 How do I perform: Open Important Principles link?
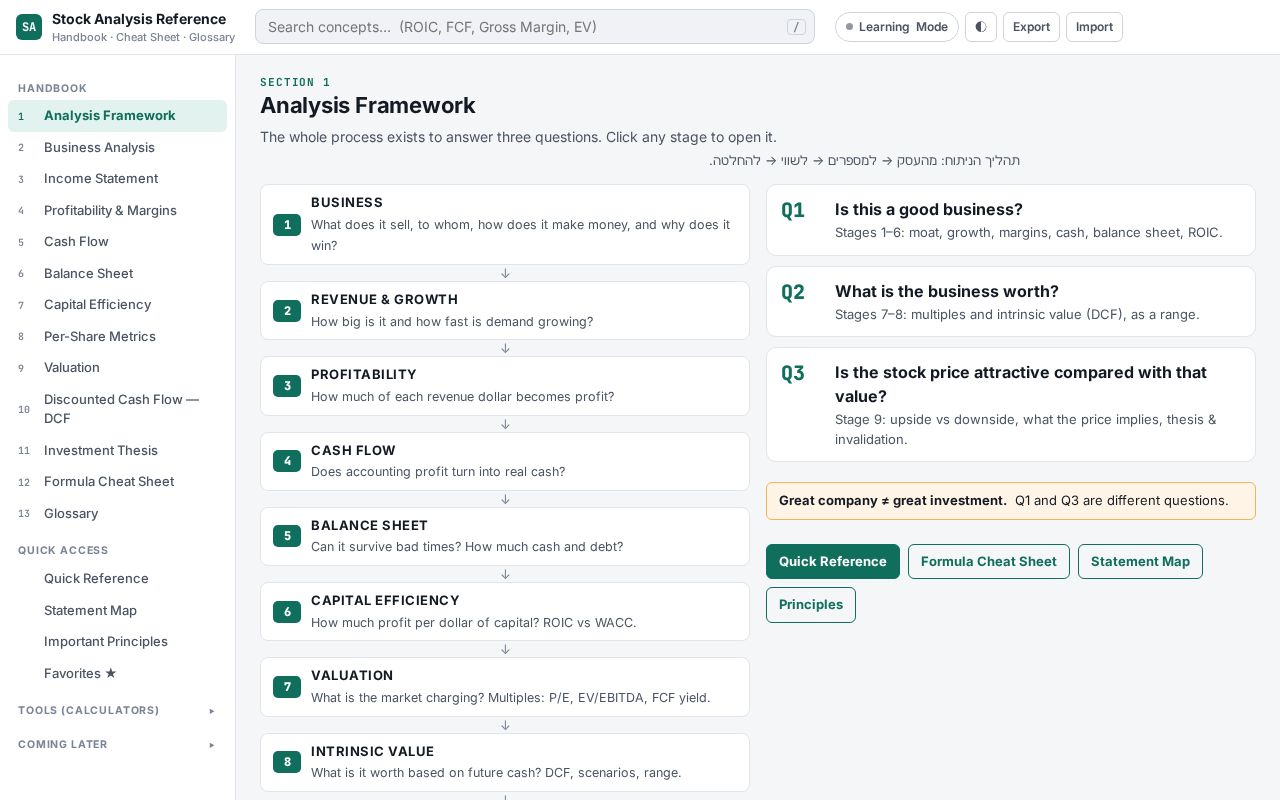(117, 642)
